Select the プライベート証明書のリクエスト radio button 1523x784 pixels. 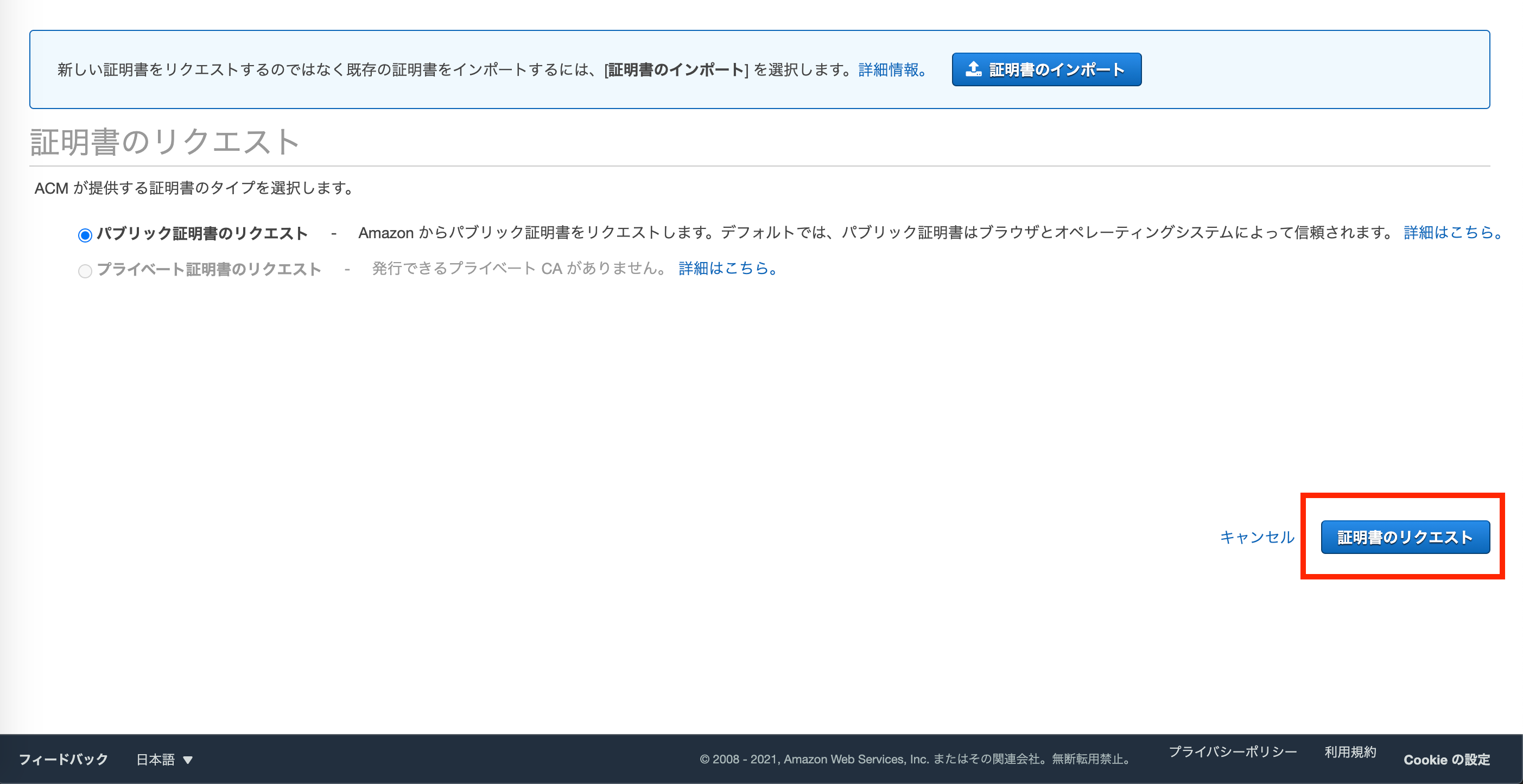[x=85, y=271]
